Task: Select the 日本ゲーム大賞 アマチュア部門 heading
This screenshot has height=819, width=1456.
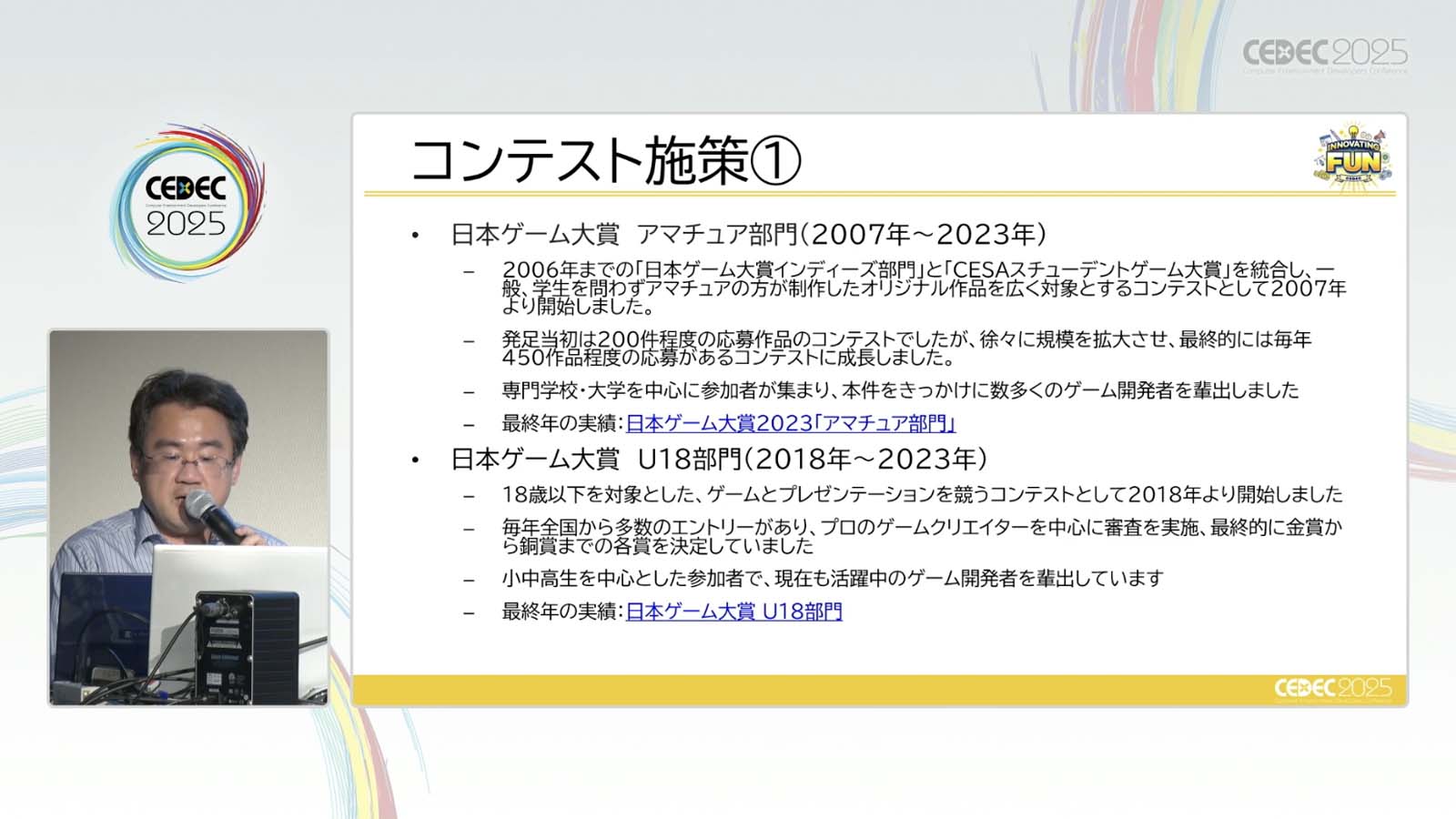Action: pos(748,235)
